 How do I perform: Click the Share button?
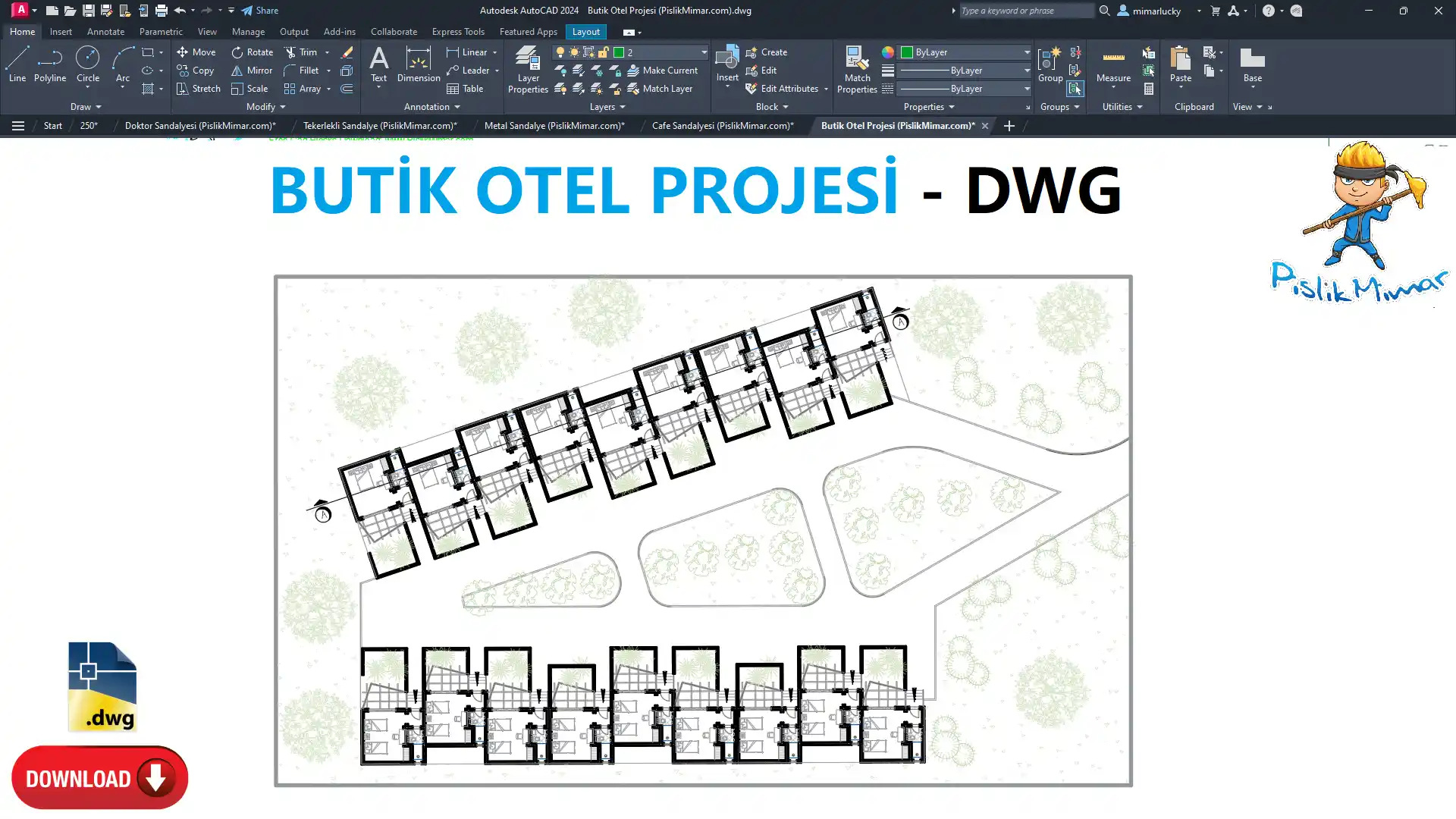tap(259, 11)
